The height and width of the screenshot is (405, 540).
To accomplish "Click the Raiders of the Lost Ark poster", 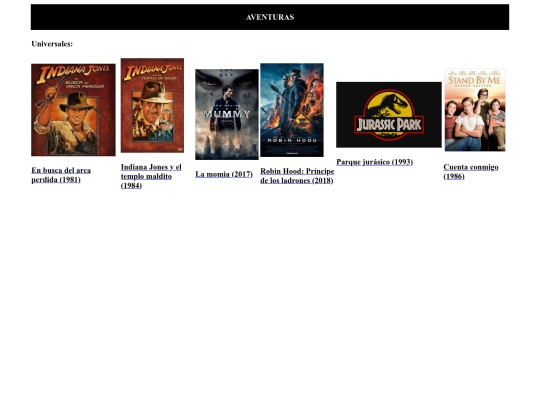I will click(73, 110).
